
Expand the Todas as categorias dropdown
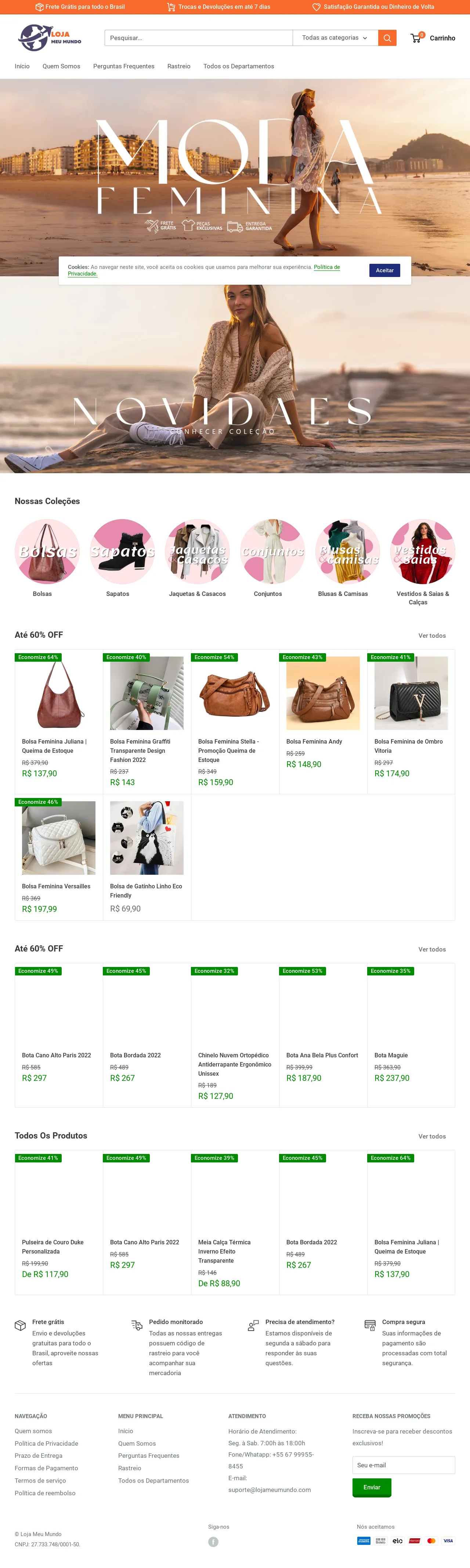(x=335, y=38)
